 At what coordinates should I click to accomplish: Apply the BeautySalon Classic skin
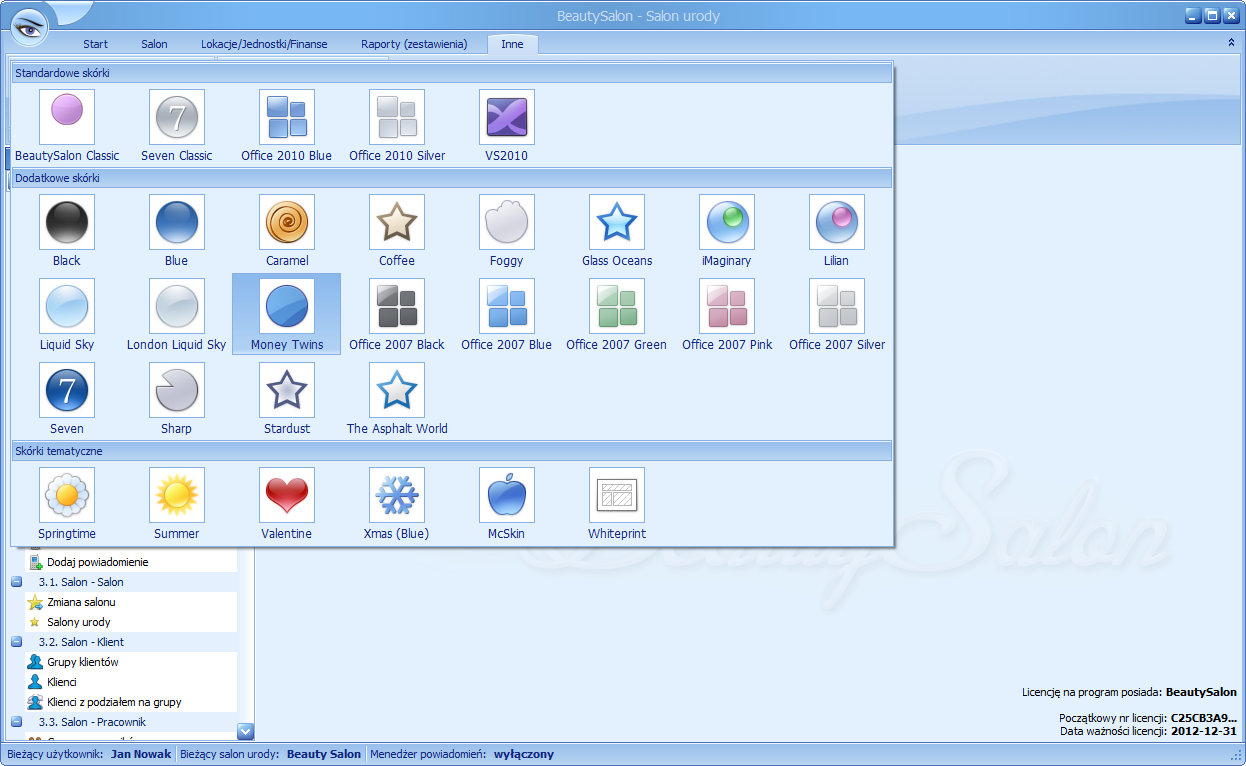(x=67, y=126)
